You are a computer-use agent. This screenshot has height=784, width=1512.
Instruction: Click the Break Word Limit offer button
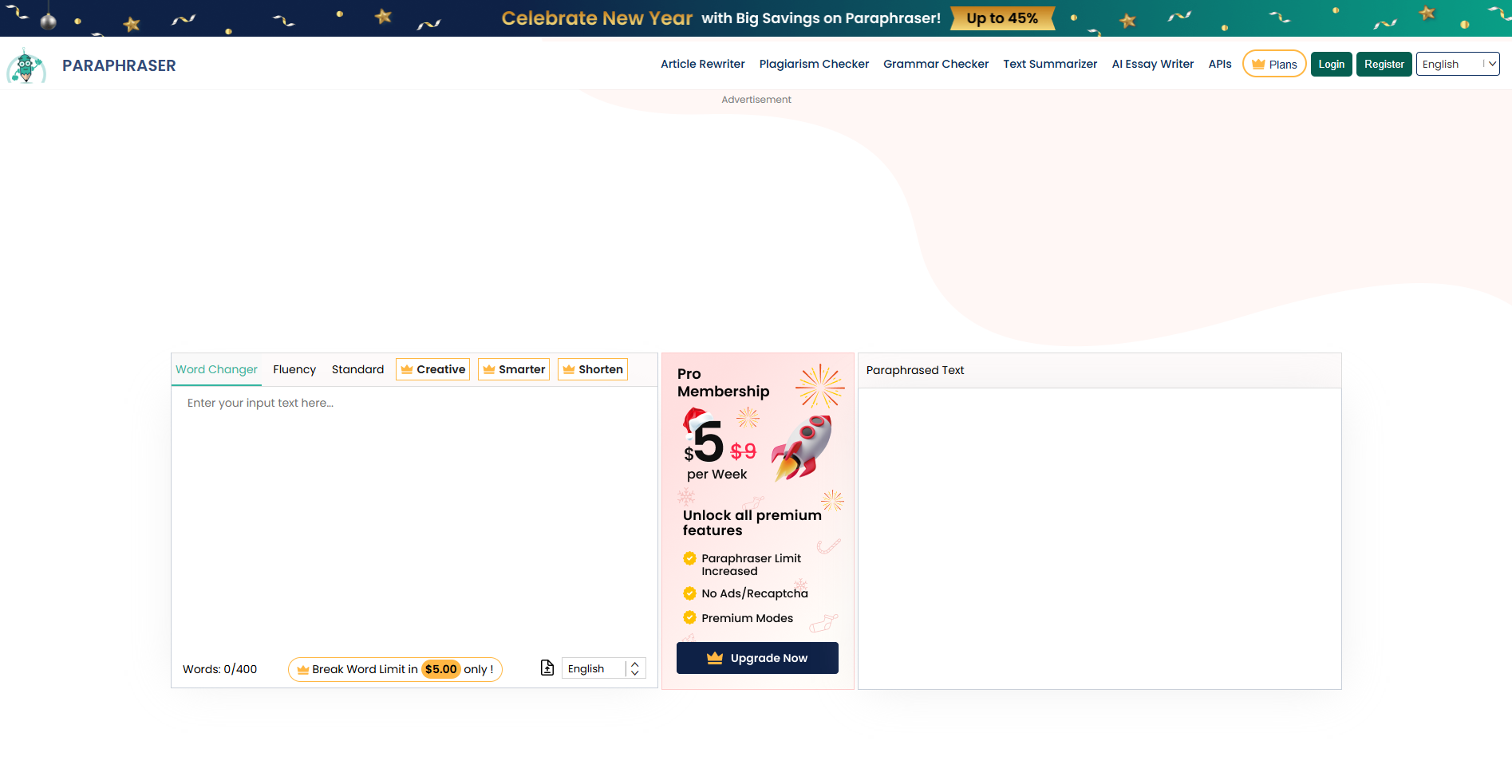pos(395,669)
